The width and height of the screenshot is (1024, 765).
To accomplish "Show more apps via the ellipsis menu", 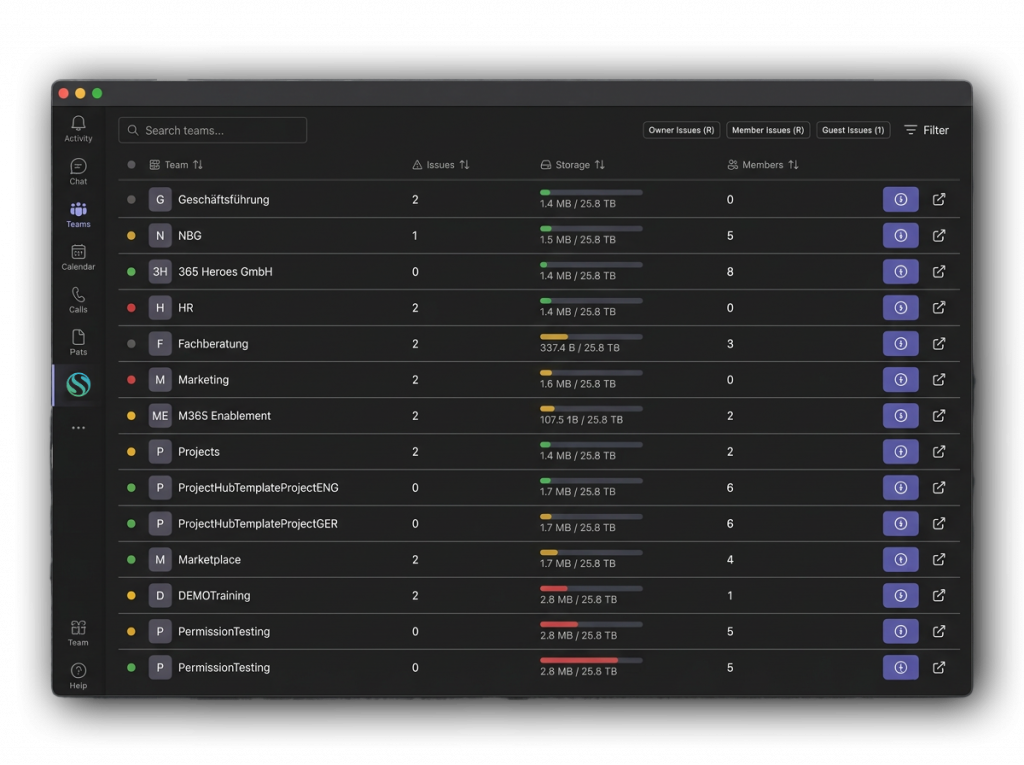I will 78,428.
